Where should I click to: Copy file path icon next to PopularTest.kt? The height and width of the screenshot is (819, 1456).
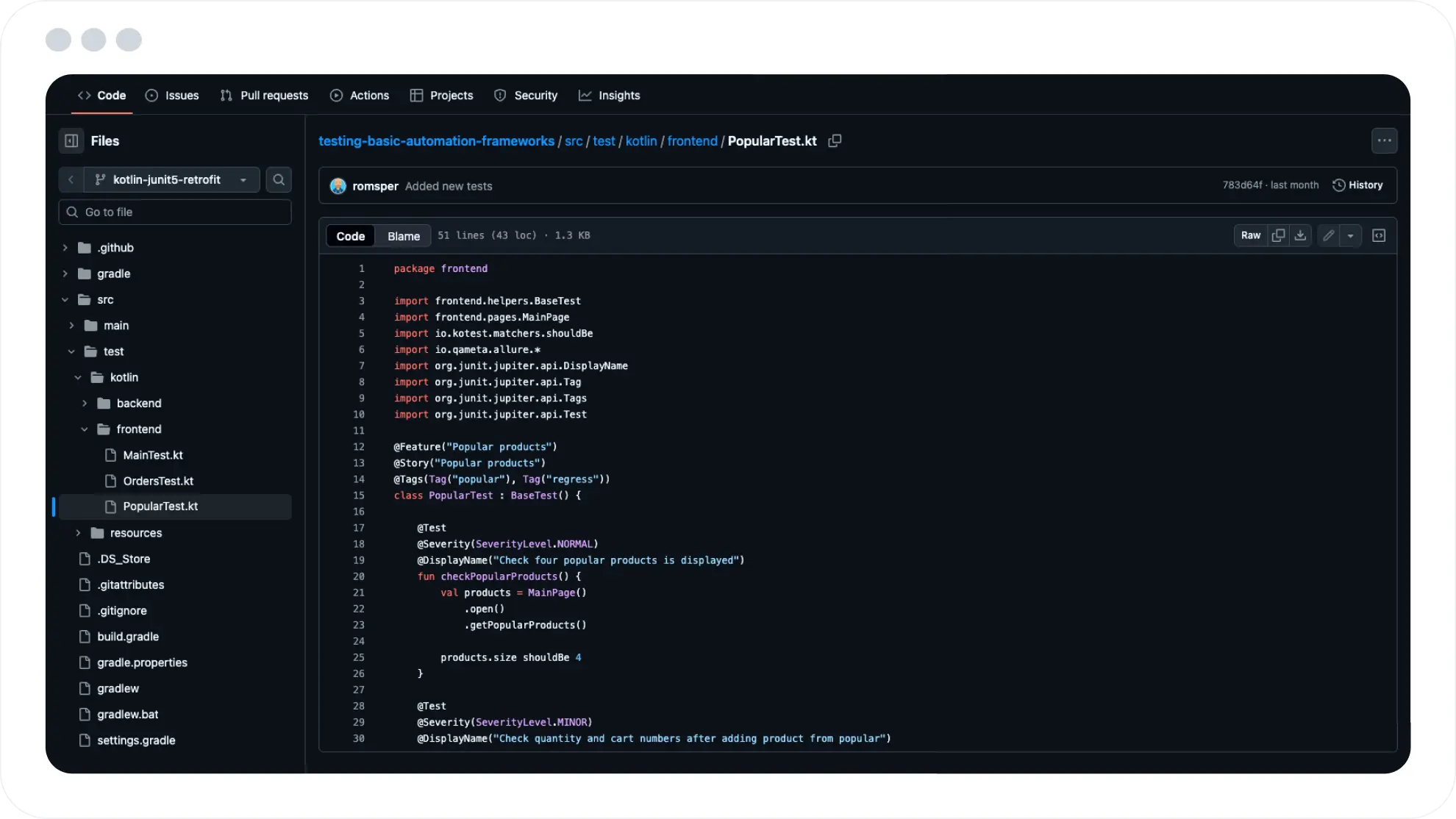tap(835, 140)
